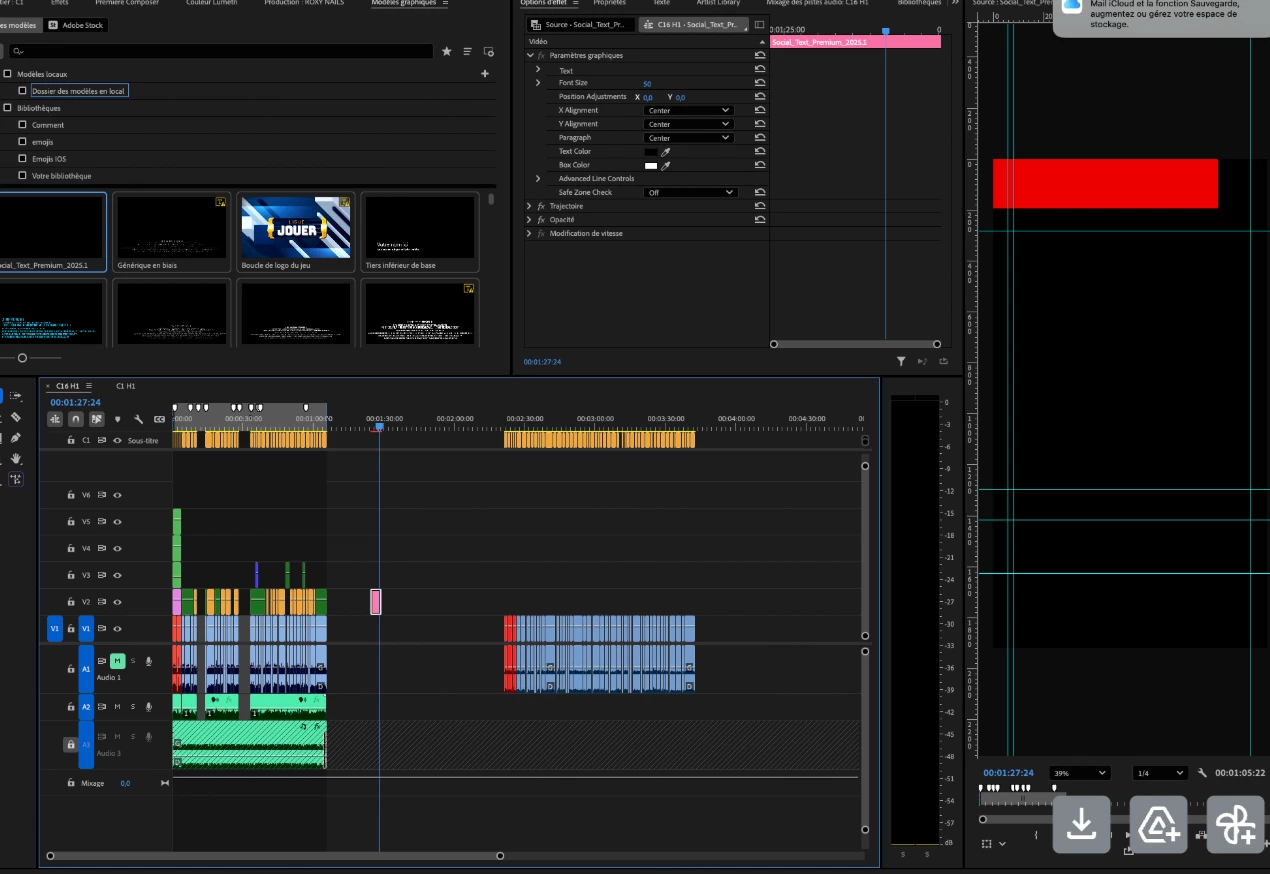Enable voice-over record on Audio 1
1270x874 pixels.
pos(149,661)
